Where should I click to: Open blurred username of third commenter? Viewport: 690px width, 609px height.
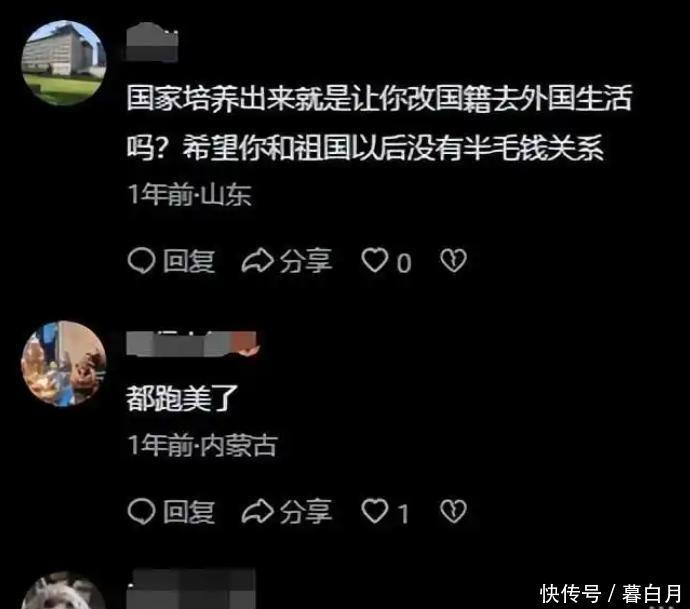pyautogui.click(x=191, y=589)
